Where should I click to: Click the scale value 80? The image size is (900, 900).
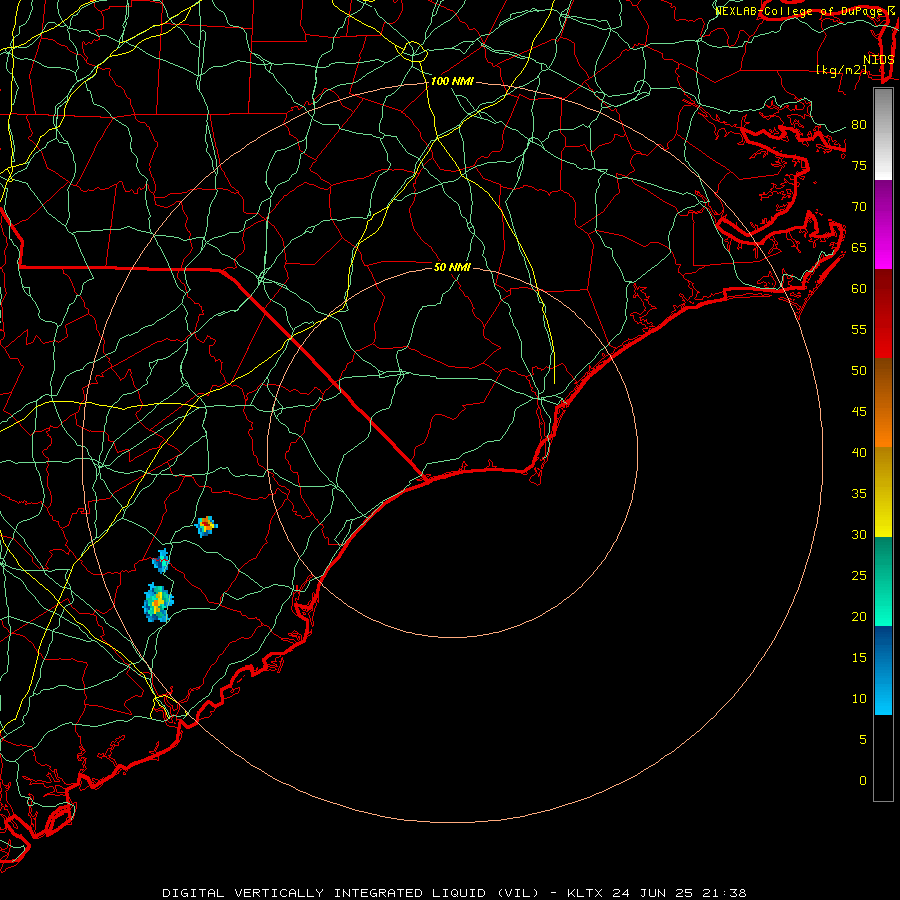(859, 125)
